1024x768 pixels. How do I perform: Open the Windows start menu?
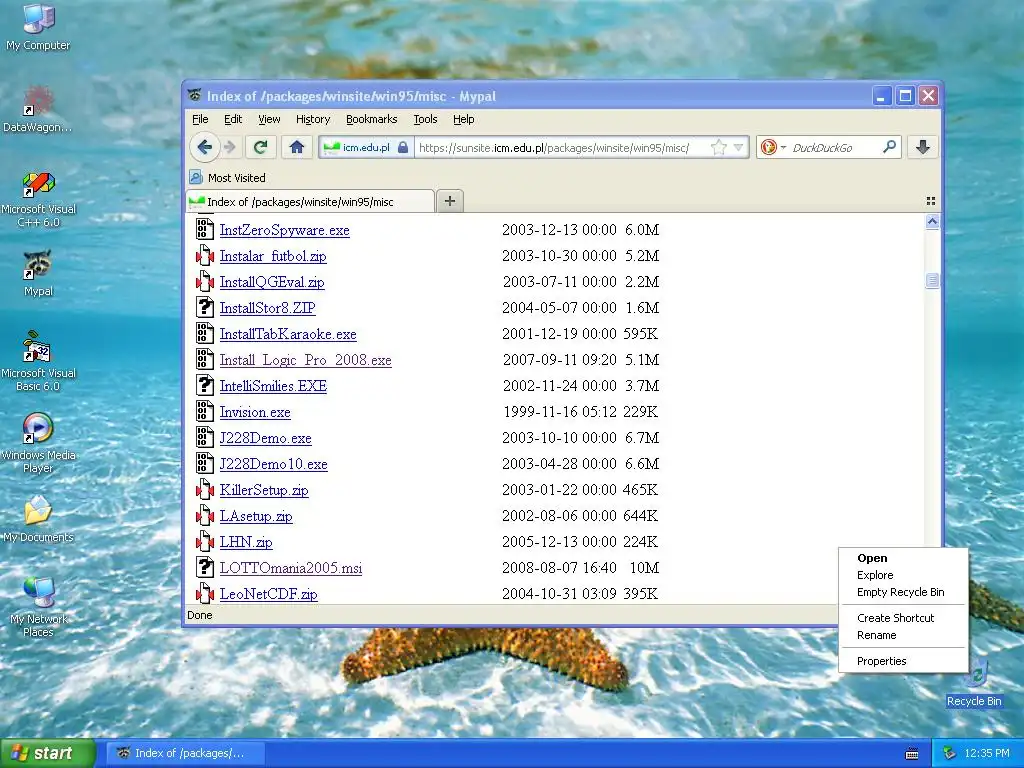coord(47,753)
